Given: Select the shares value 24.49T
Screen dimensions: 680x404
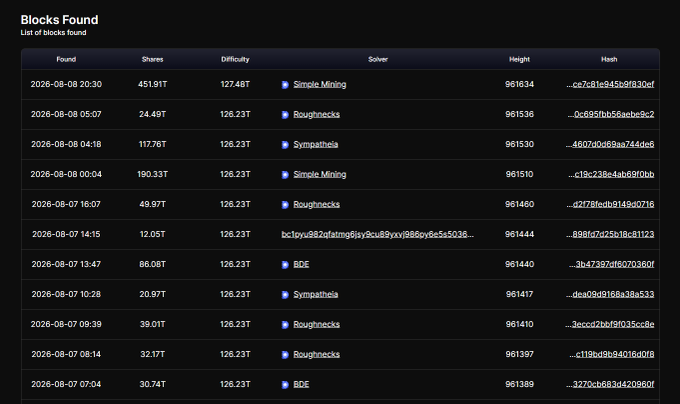Looking at the screenshot, I should click(153, 114).
